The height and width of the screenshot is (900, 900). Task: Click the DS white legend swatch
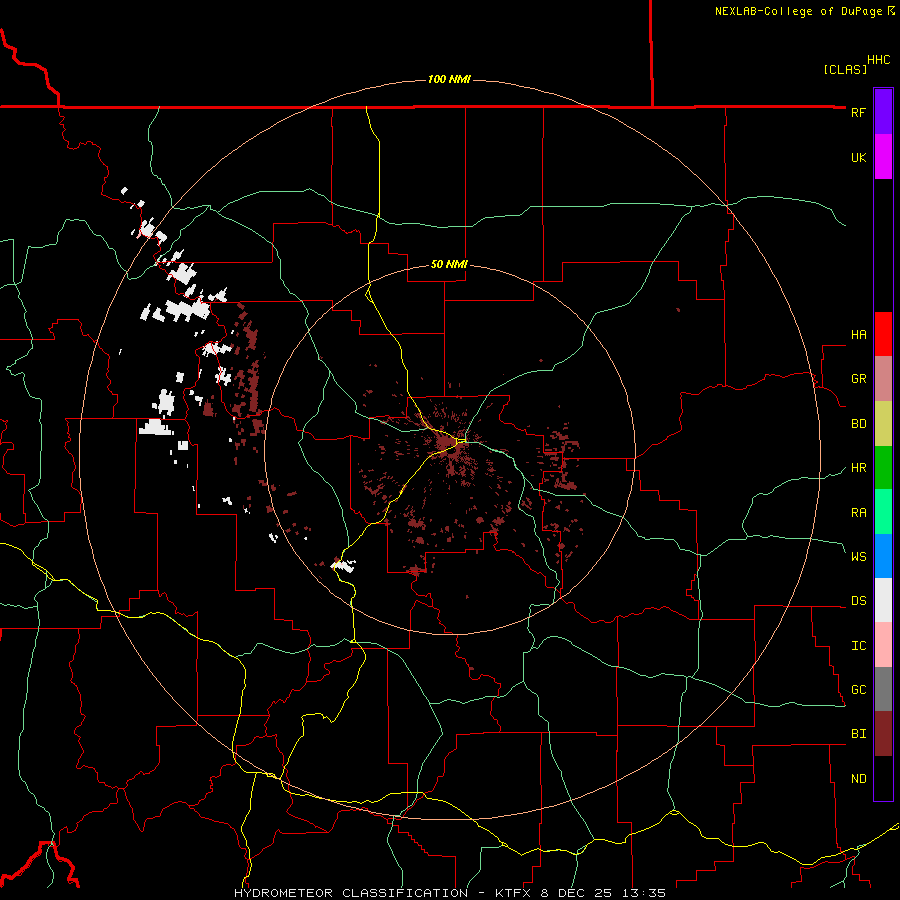point(883,600)
